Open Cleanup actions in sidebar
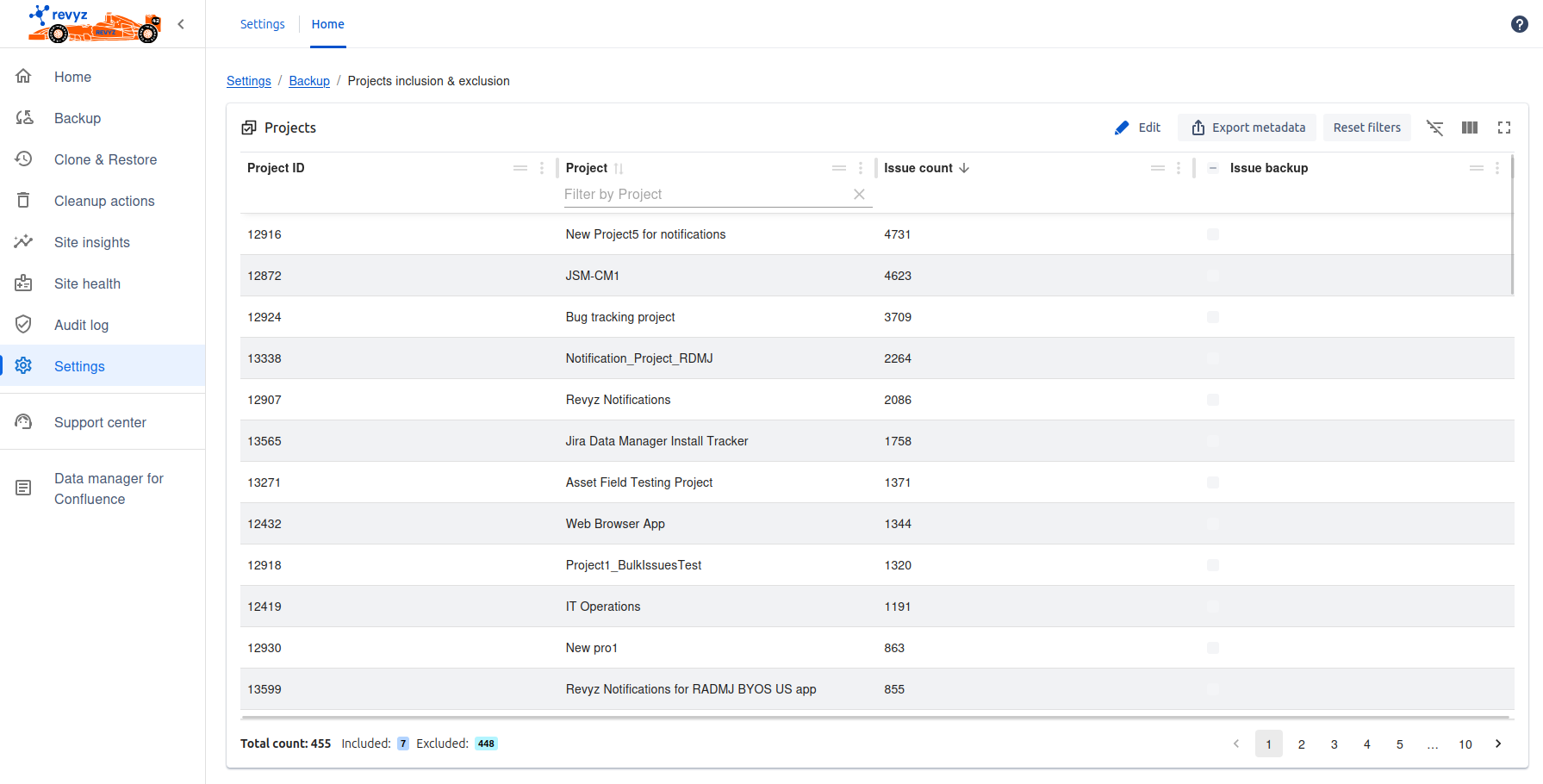 tap(104, 201)
